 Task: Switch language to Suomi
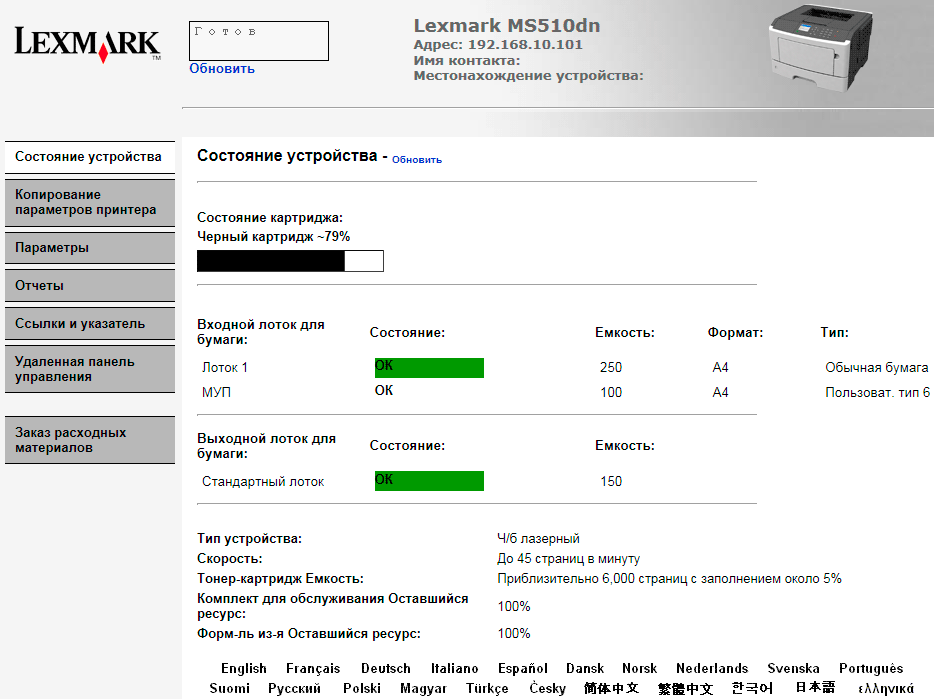pyautogui.click(x=229, y=688)
